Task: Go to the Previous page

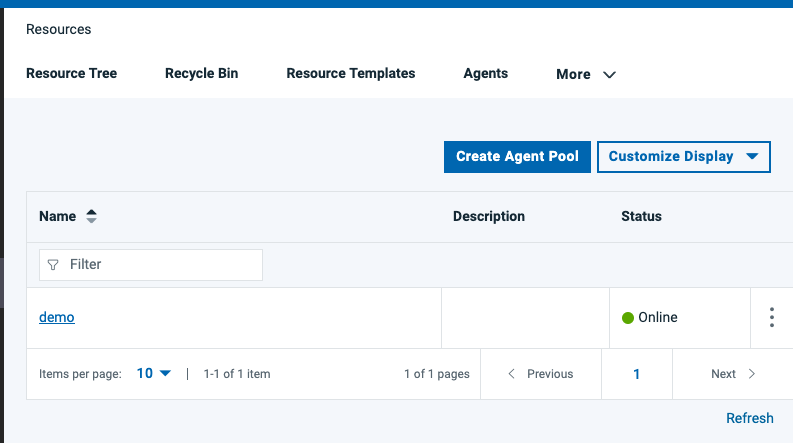Action: (541, 374)
